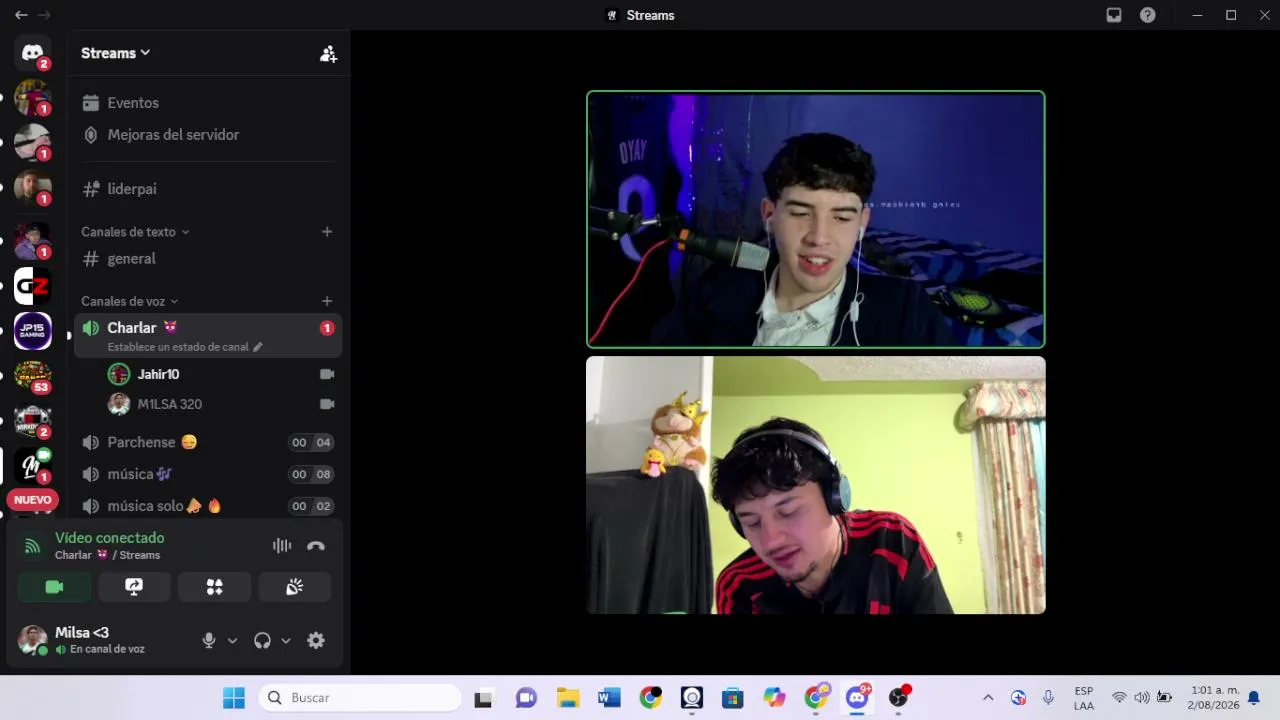
Task: Select user M1LSA 320 in voice channel
Action: pos(220,404)
